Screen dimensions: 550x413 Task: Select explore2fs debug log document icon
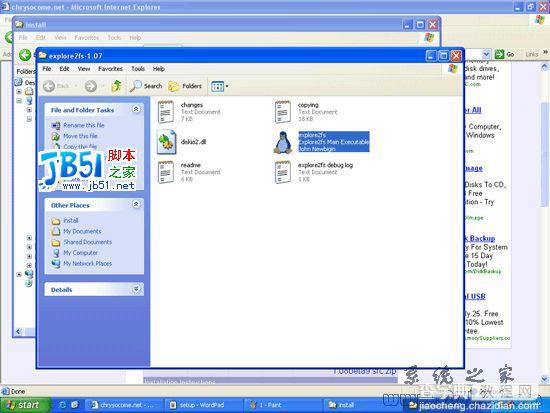pyautogui.click(x=283, y=172)
